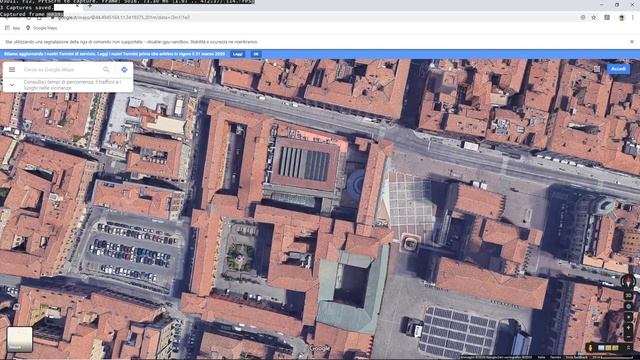The width and height of the screenshot is (640, 360).
Task: Open the first photo thumbnail beside pegman
Action: click(601, 348)
